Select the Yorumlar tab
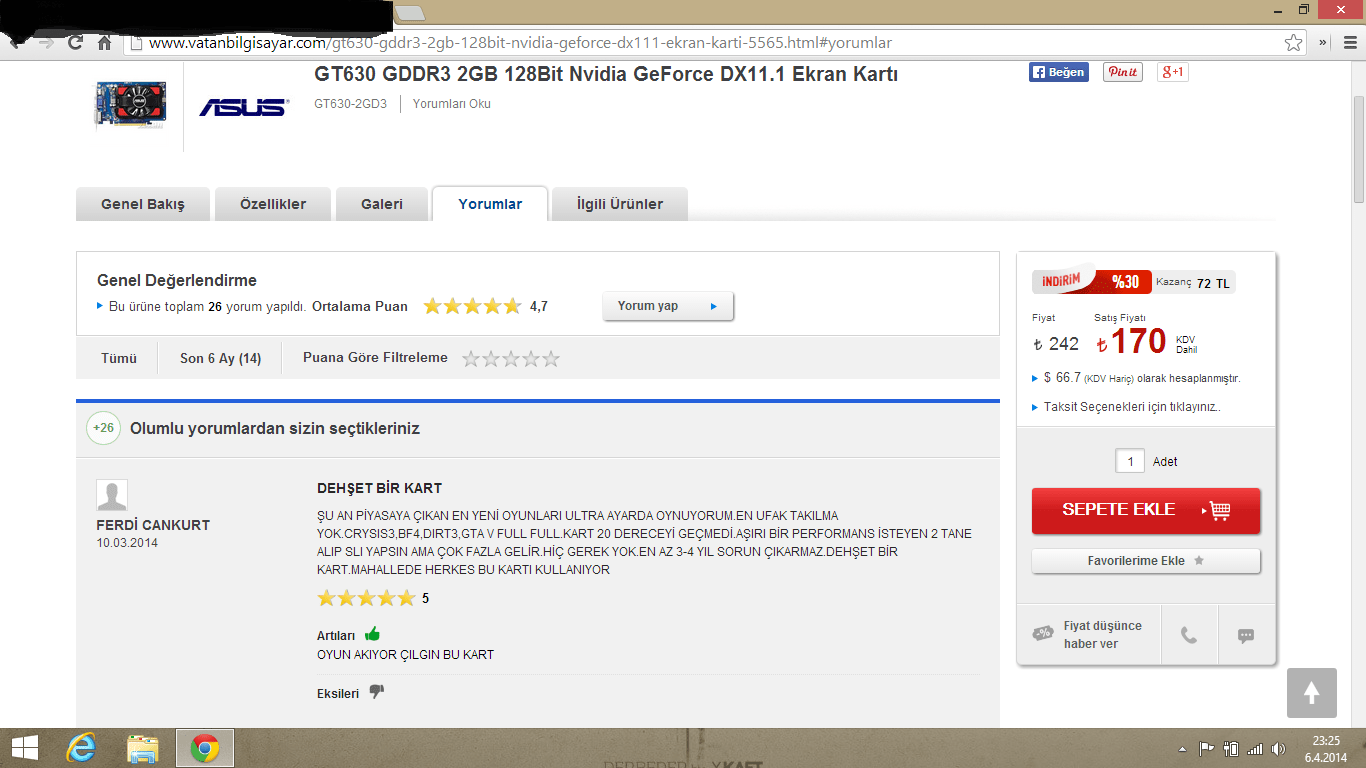Image resolution: width=1366 pixels, height=768 pixels. click(490, 204)
